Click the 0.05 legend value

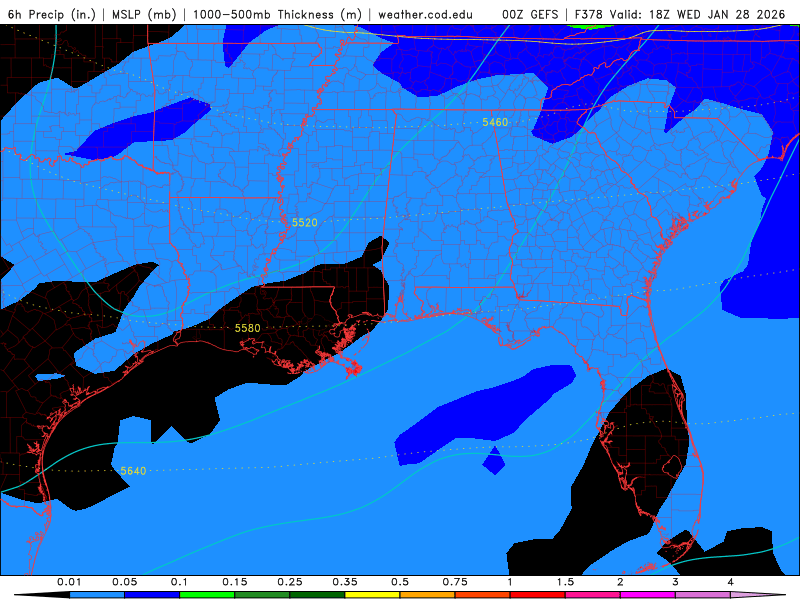pos(124,582)
